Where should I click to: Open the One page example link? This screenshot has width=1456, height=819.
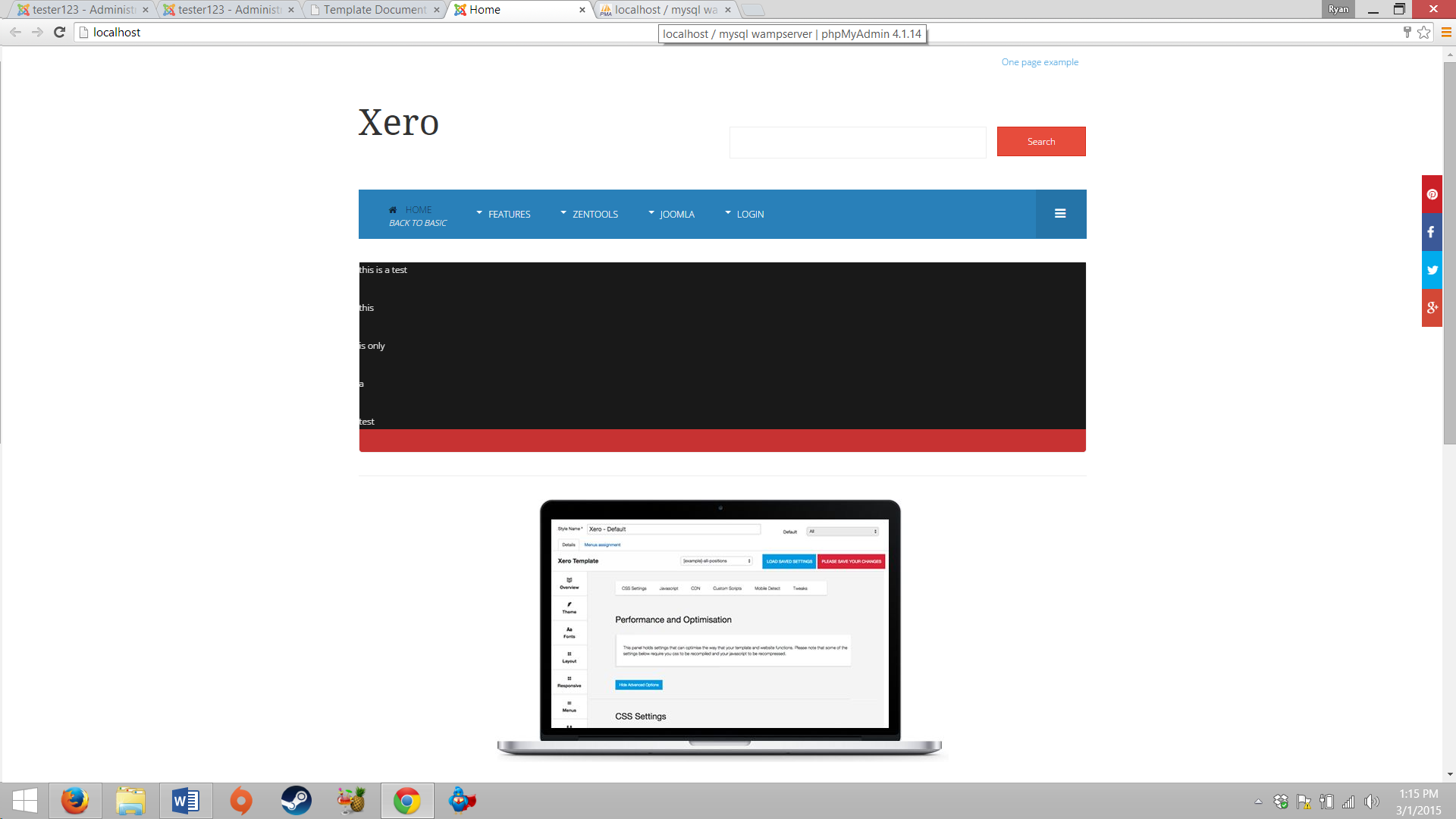[1040, 62]
